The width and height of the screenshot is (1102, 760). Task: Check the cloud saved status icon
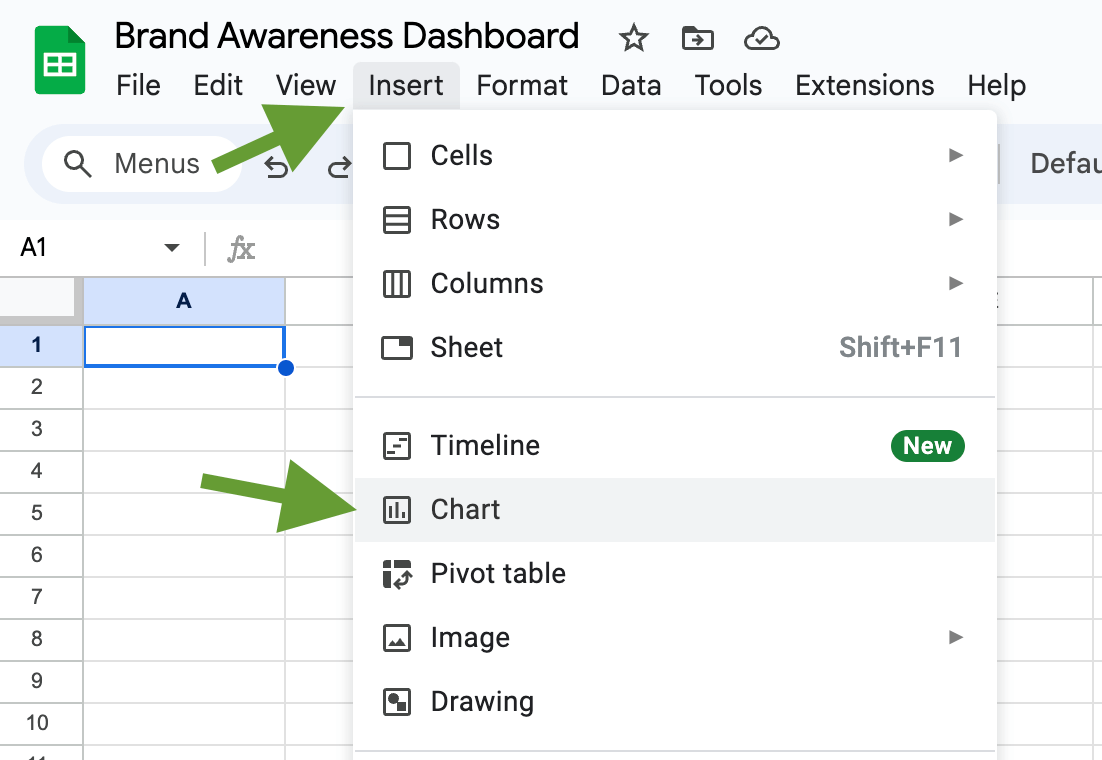point(762,39)
